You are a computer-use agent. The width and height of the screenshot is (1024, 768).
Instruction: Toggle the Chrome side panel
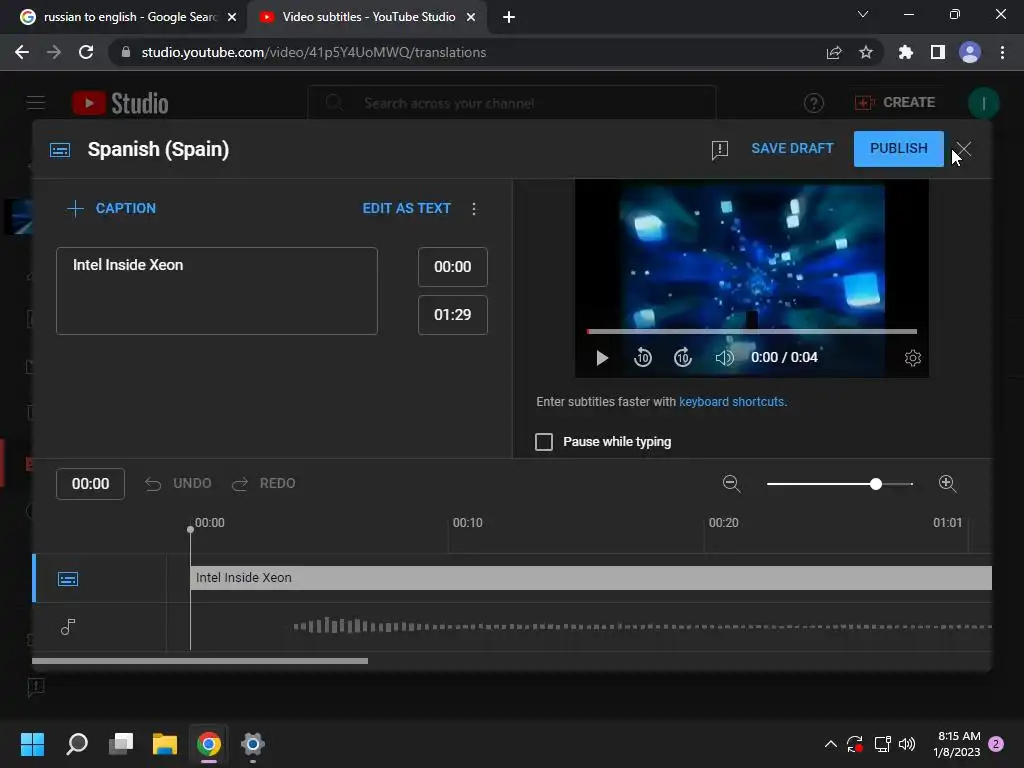click(x=938, y=52)
